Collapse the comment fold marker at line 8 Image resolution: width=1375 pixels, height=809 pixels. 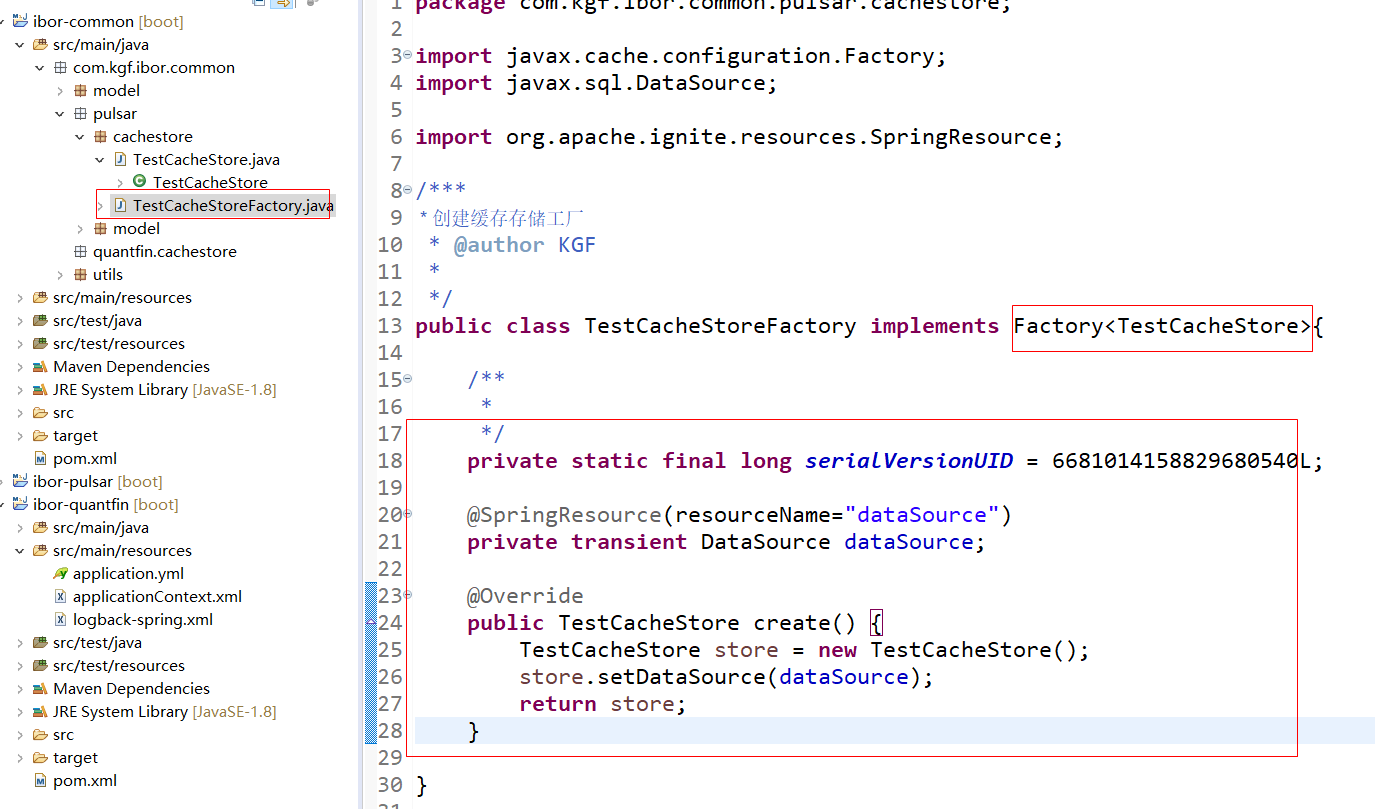pos(408,189)
